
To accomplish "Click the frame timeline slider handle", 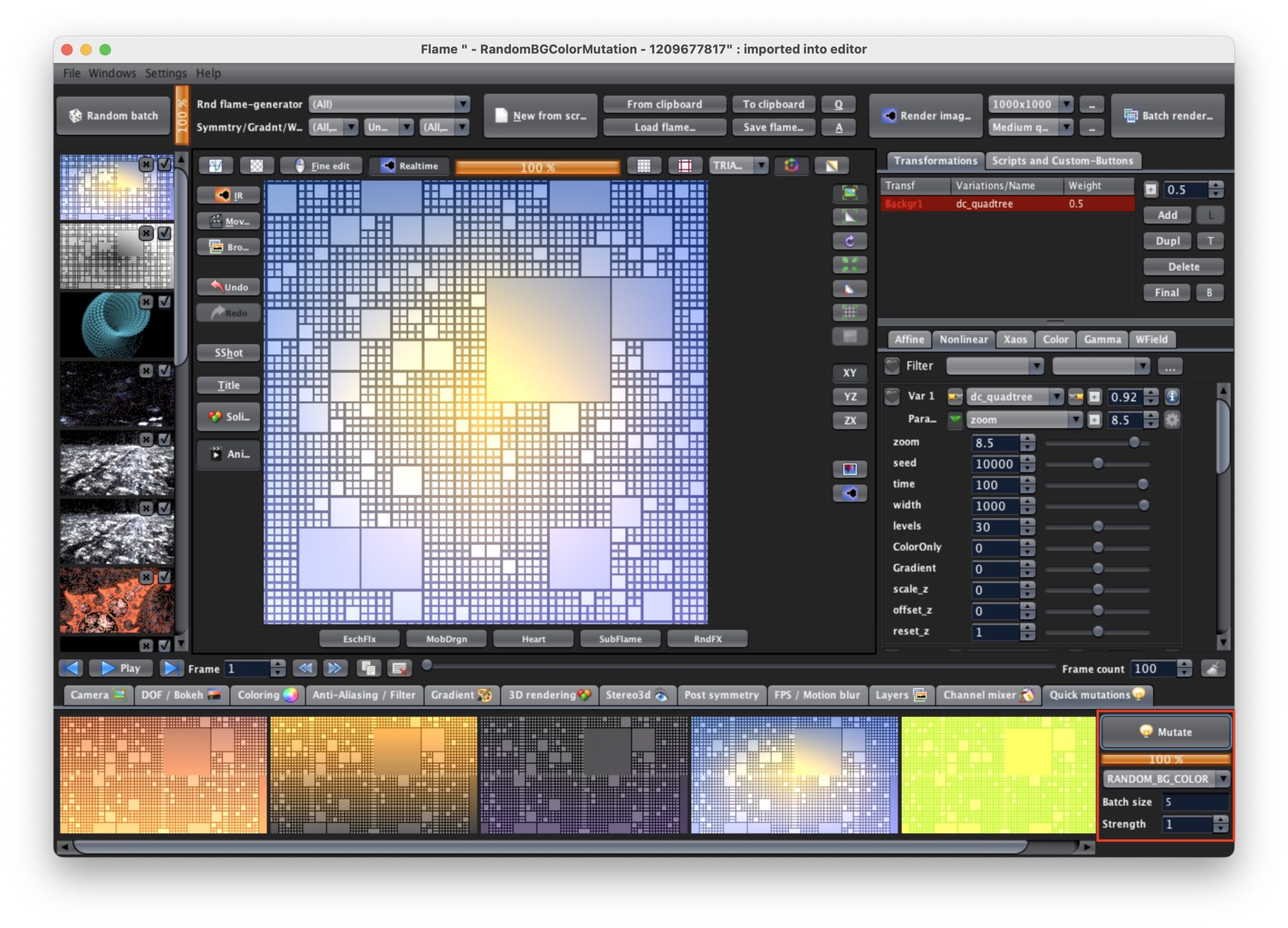I will click(427, 665).
